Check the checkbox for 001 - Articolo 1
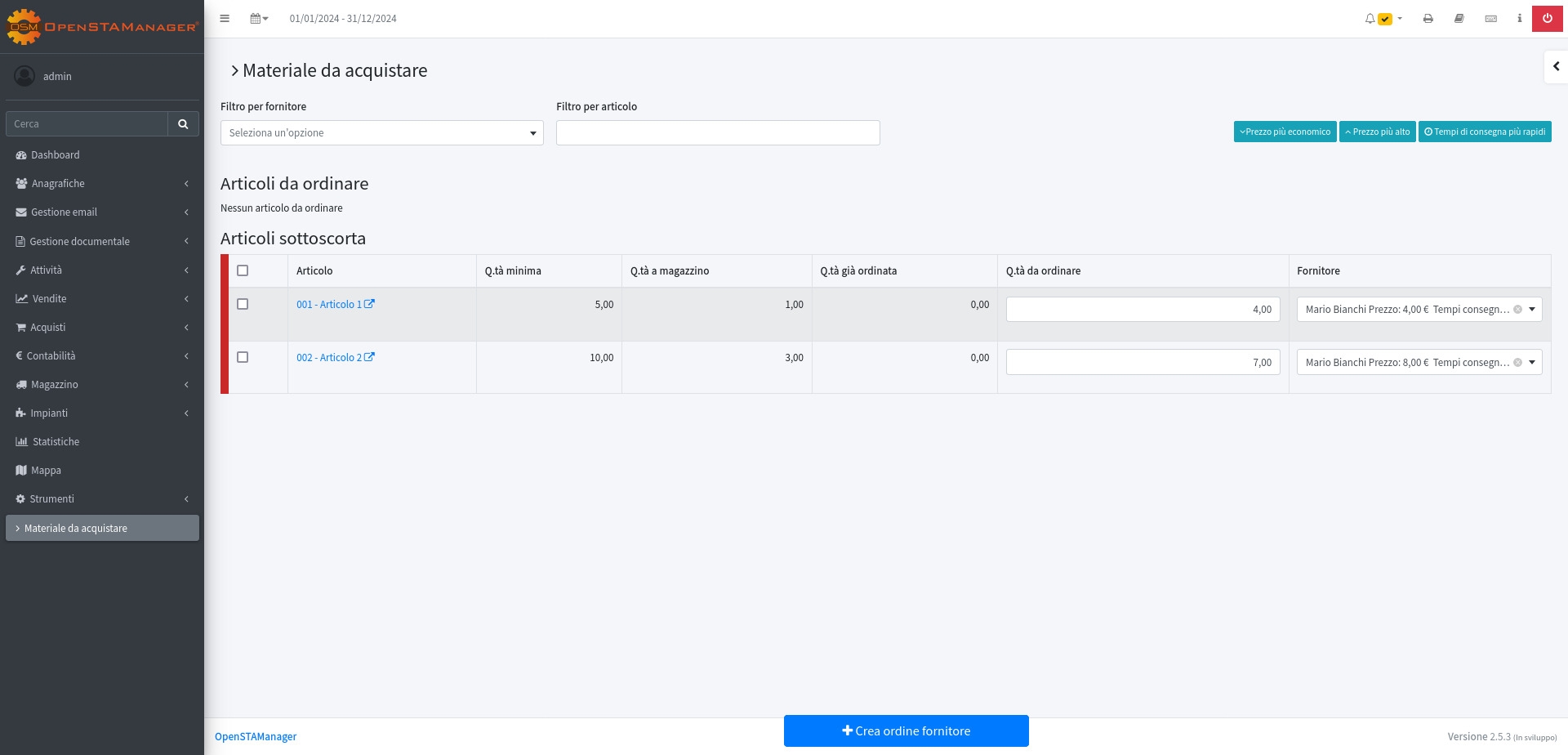1568x755 pixels. pyautogui.click(x=243, y=304)
